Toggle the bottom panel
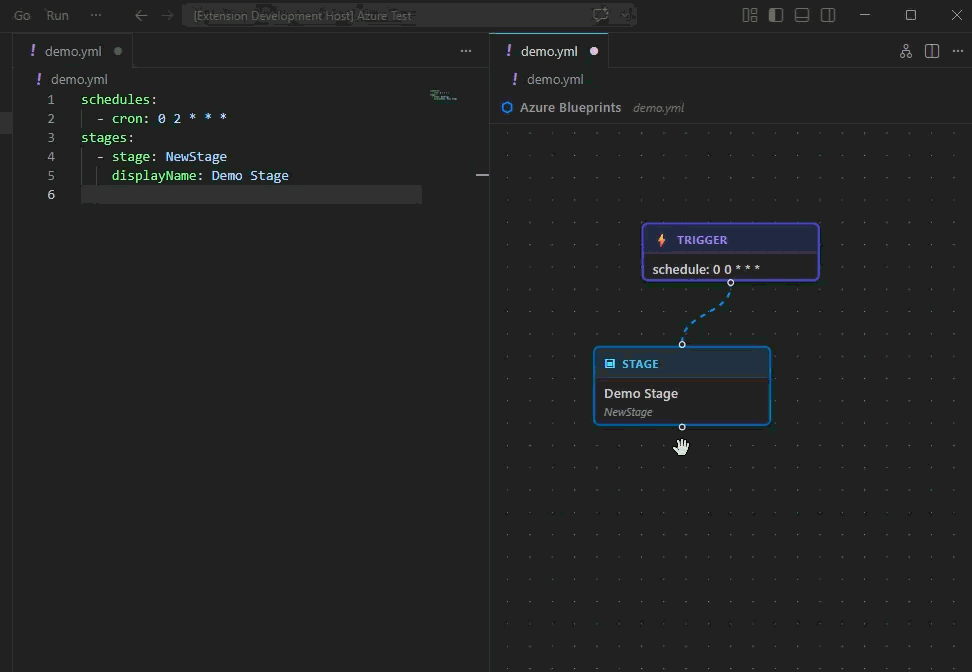Viewport: 972px width, 672px height. [x=802, y=15]
